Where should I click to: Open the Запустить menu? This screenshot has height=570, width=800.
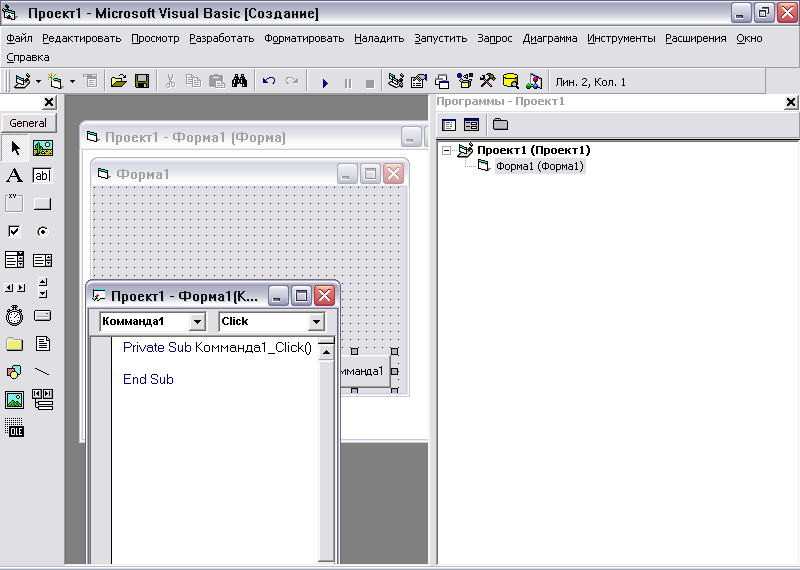click(441, 38)
